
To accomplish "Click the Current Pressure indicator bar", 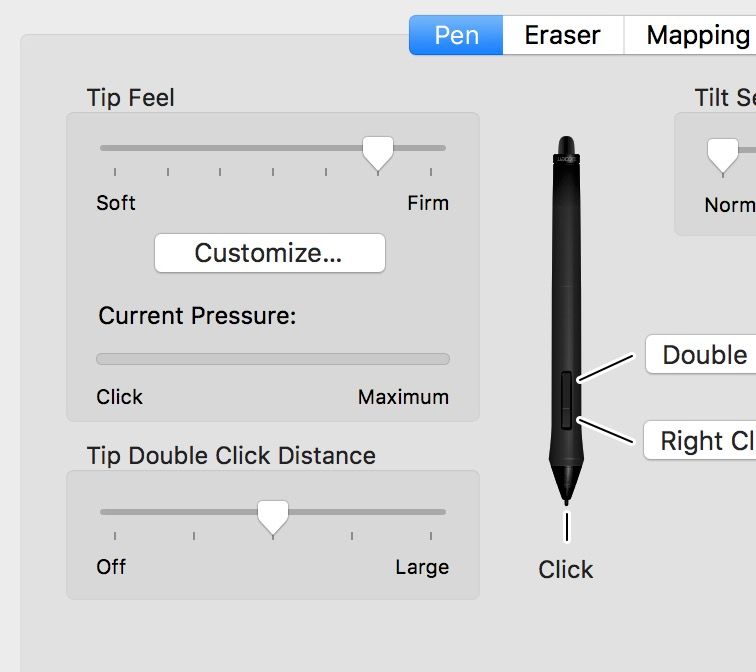I will coord(272,359).
